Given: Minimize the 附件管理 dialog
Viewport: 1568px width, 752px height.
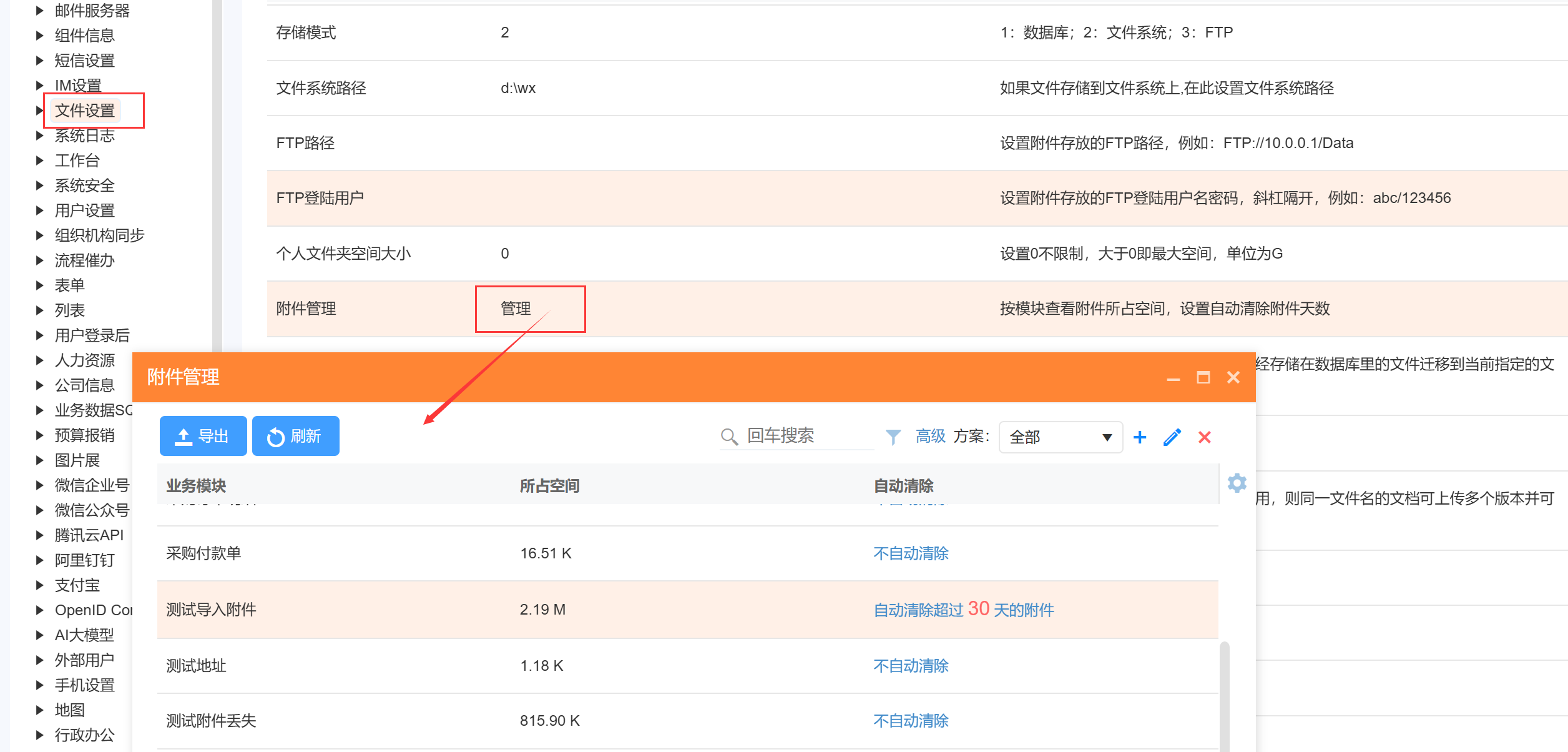Looking at the screenshot, I should click(x=1173, y=378).
